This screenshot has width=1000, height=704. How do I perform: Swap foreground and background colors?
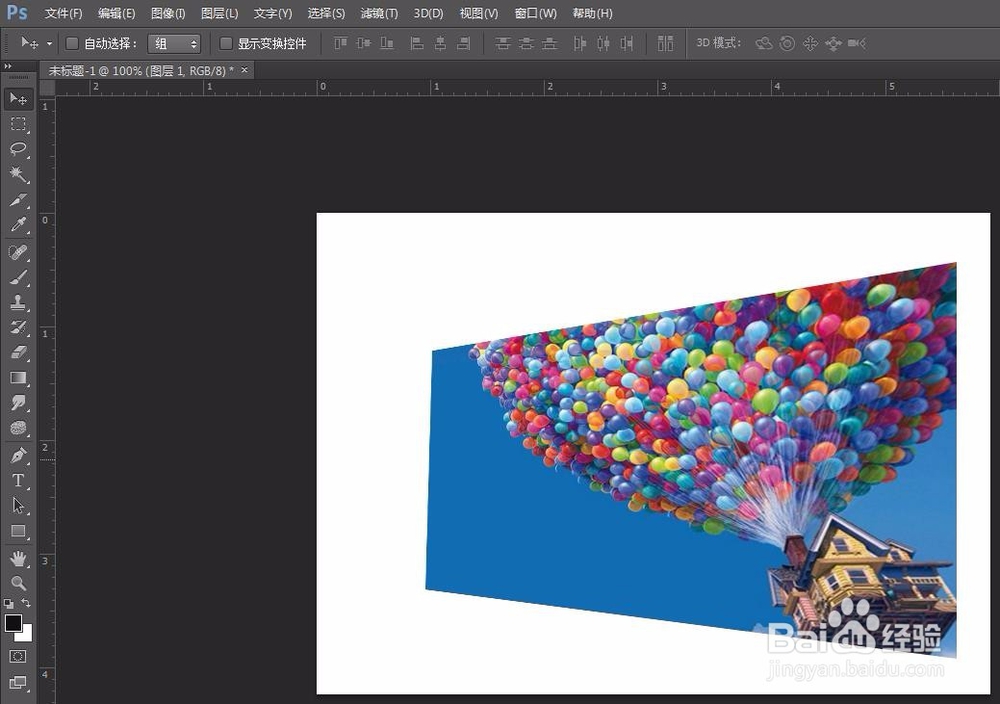(26, 603)
